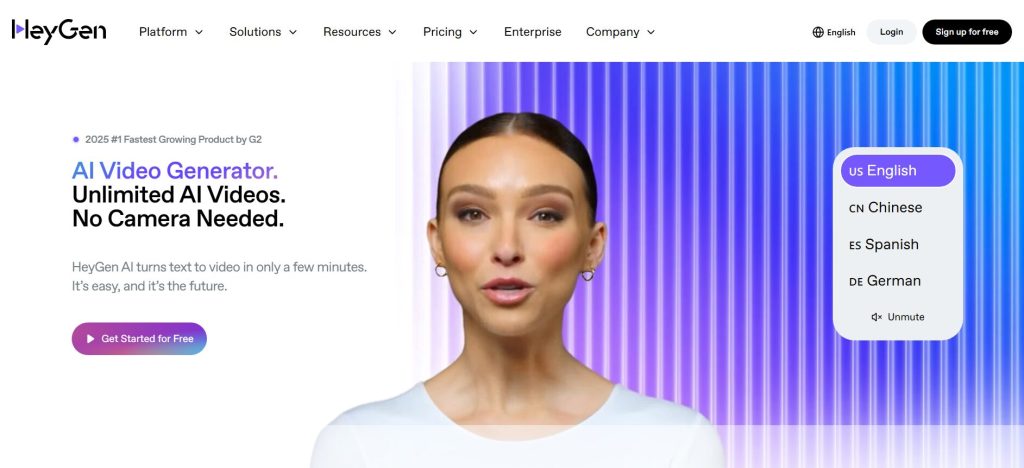
Task: Click the purple dot beside G2 badge
Action: click(76, 139)
